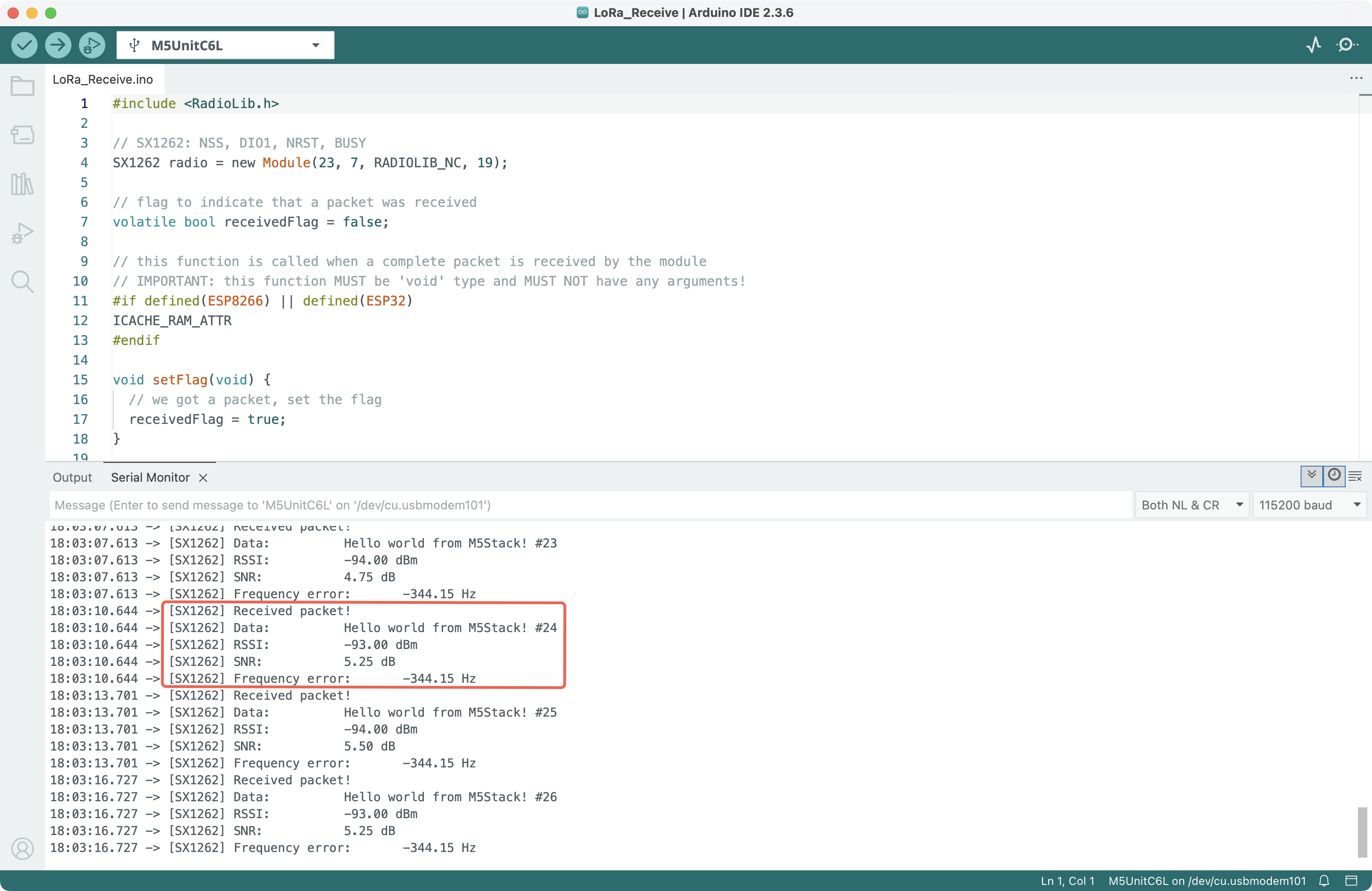The image size is (1372, 891).
Task: Toggle autoscroll in Serial Monitor
Action: (x=1311, y=476)
